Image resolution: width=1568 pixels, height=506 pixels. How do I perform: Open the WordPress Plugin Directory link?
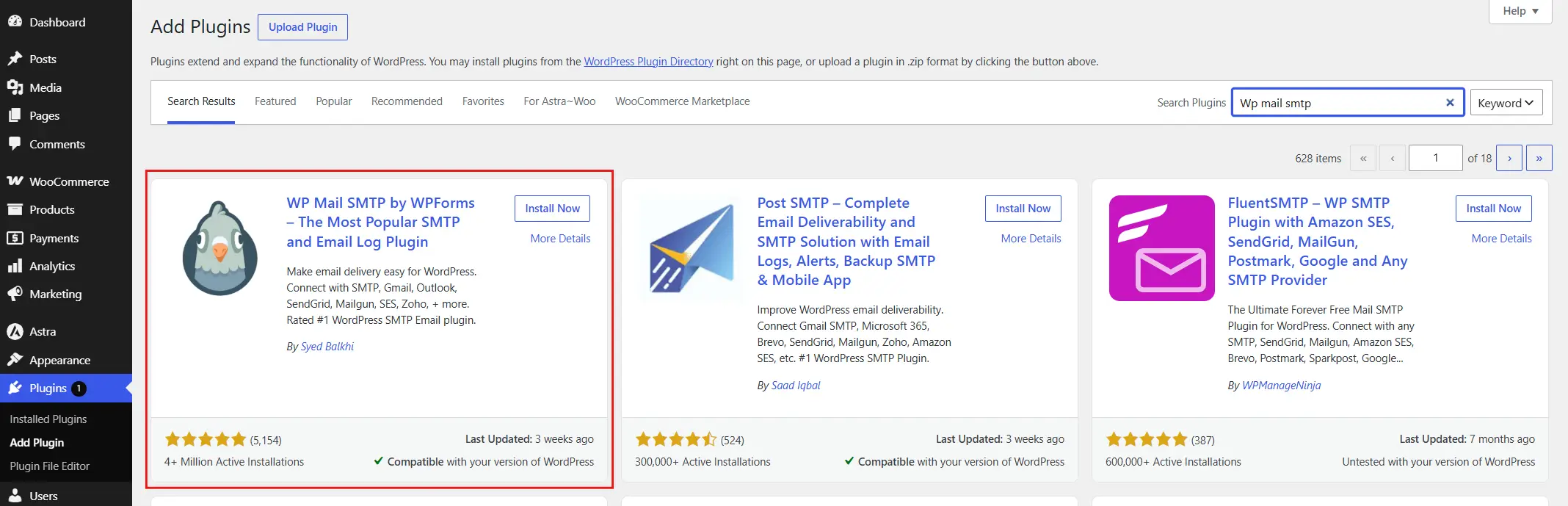click(x=648, y=62)
